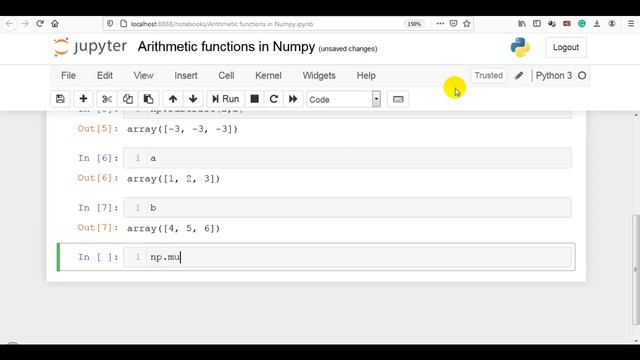Open browser downloads arrow icon
640x360 pixels.
point(597,24)
